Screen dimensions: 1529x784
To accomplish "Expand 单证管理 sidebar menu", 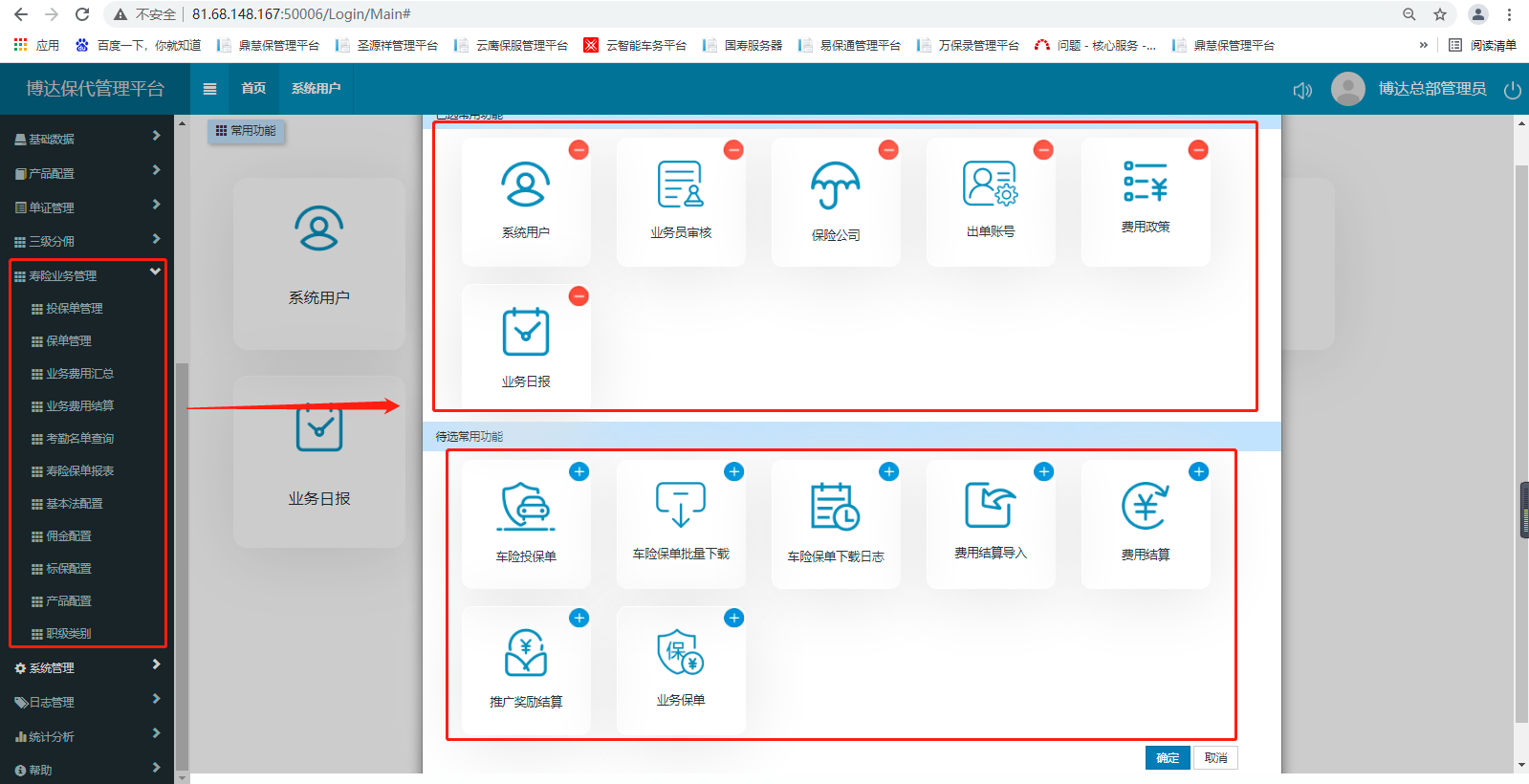I will click(x=87, y=207).
